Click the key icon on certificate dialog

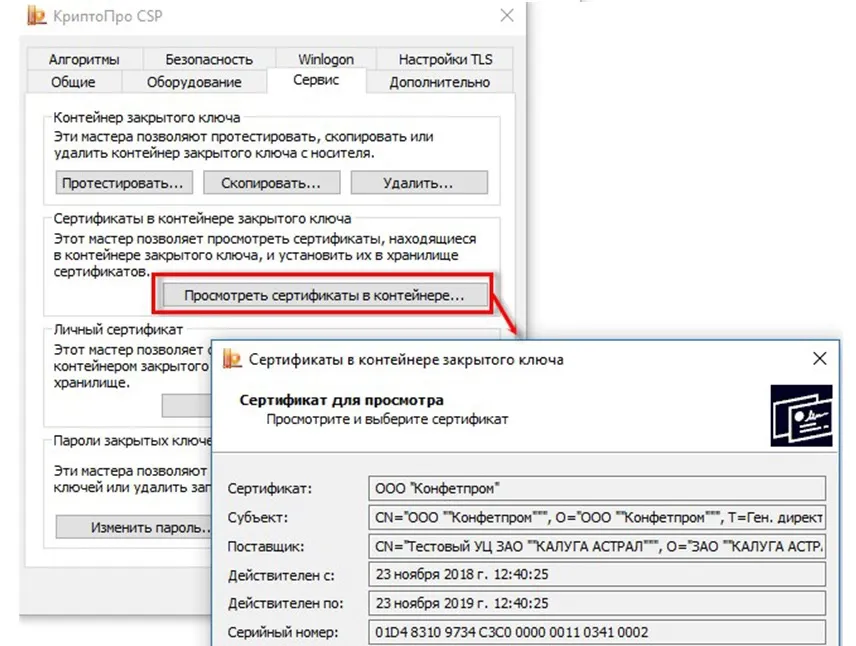pyautogui.click(x=233, y=358)
